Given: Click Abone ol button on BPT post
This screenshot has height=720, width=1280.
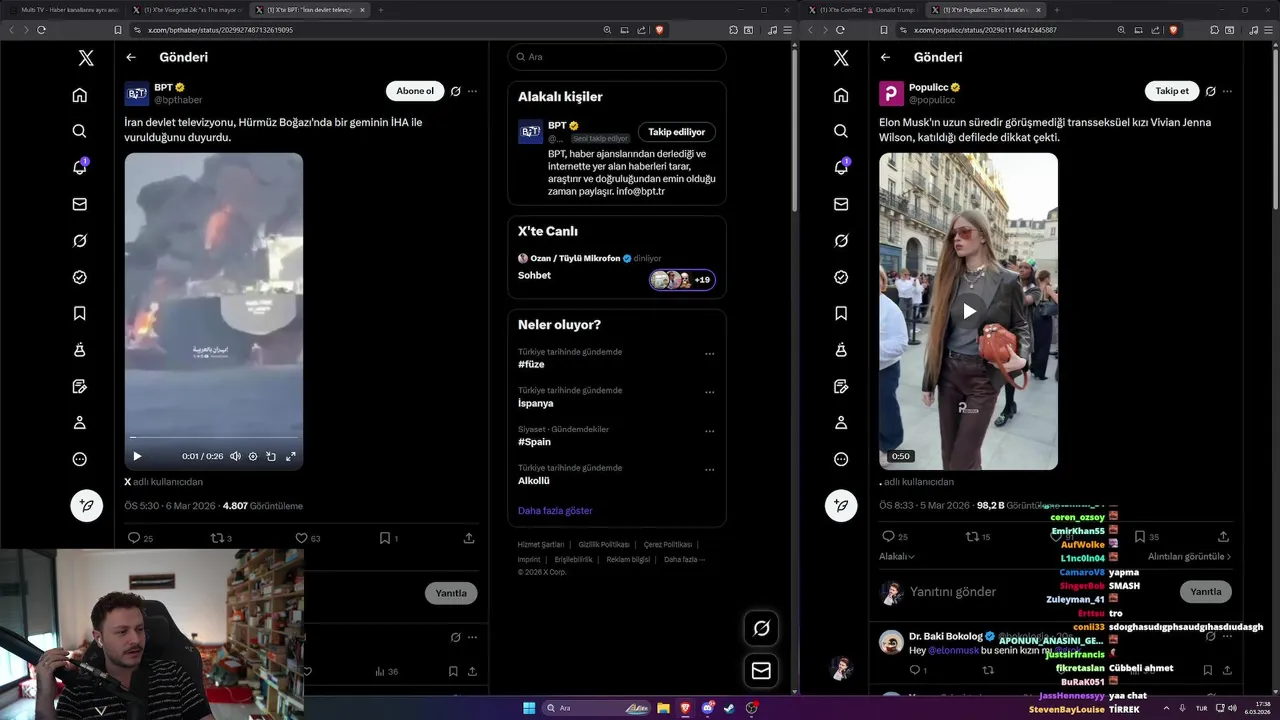Looking at the screenshot, I should coord(415,91).
